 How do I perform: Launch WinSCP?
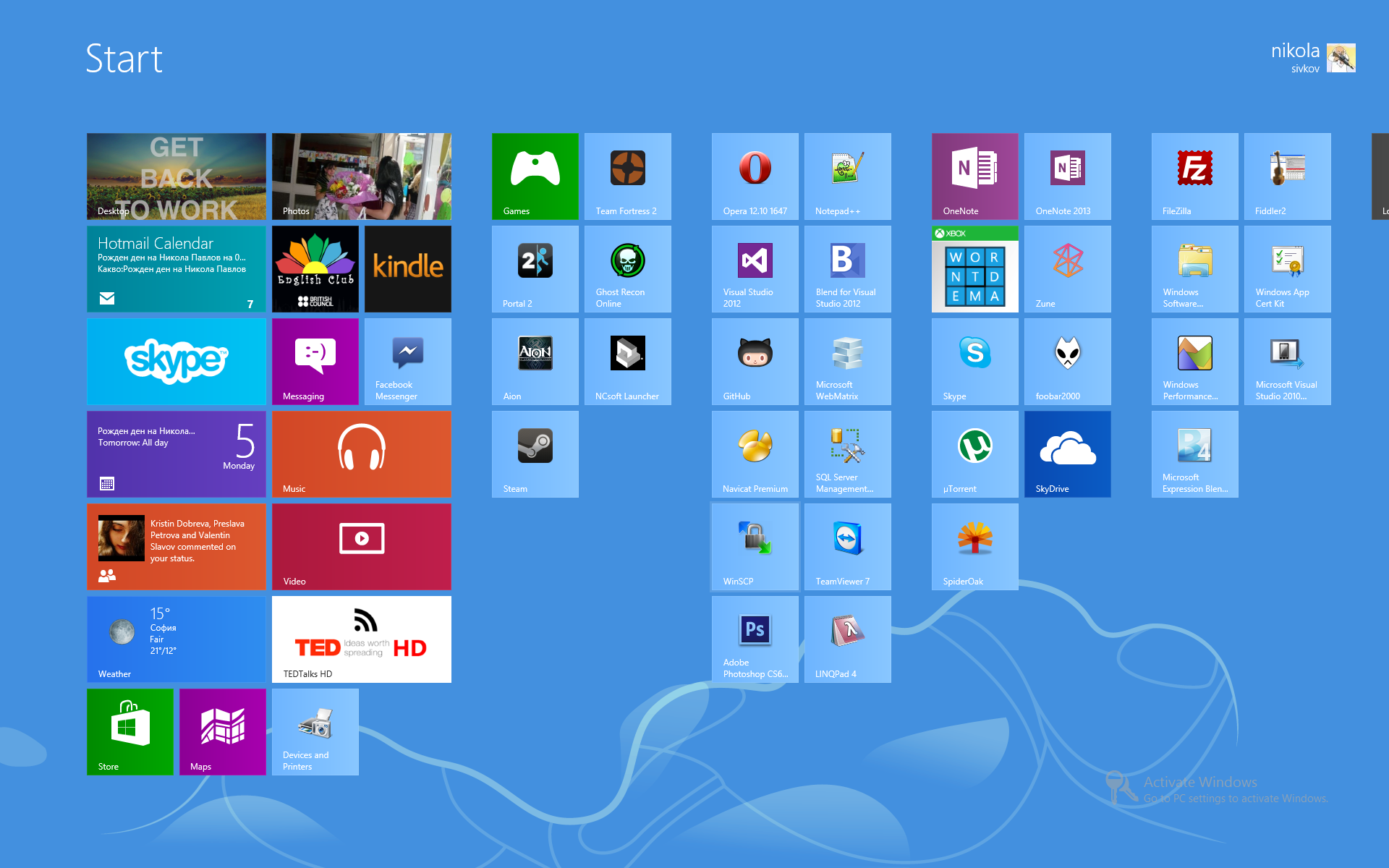coord(755,547)
